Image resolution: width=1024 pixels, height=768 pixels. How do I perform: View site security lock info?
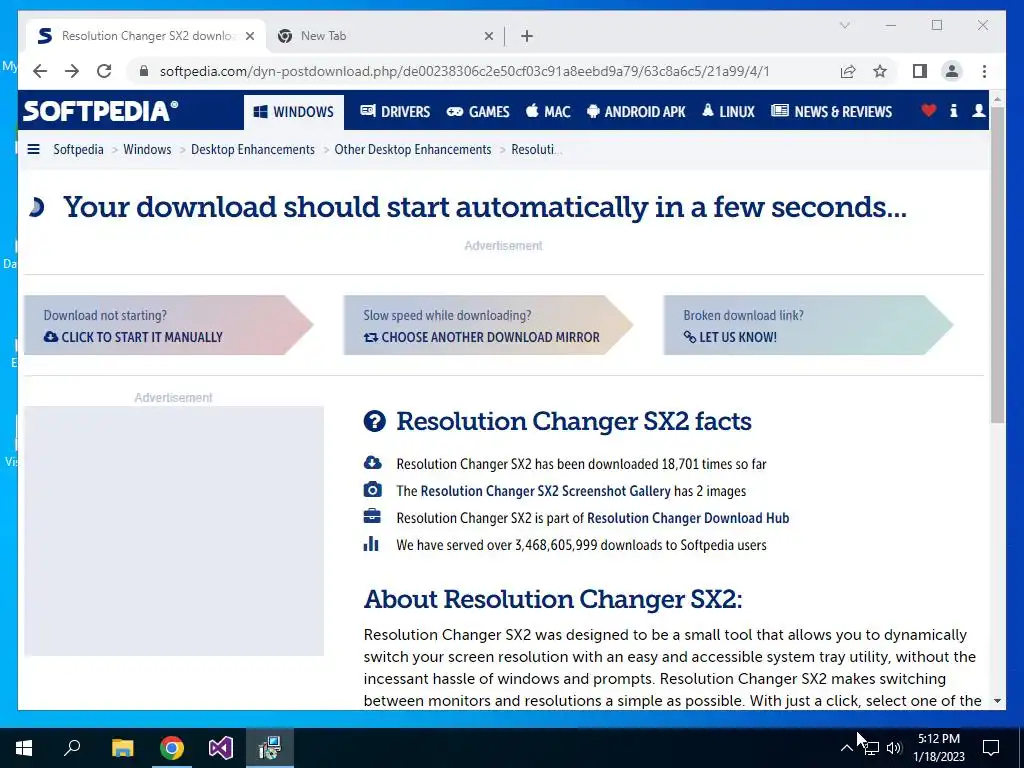click(144, 71)
